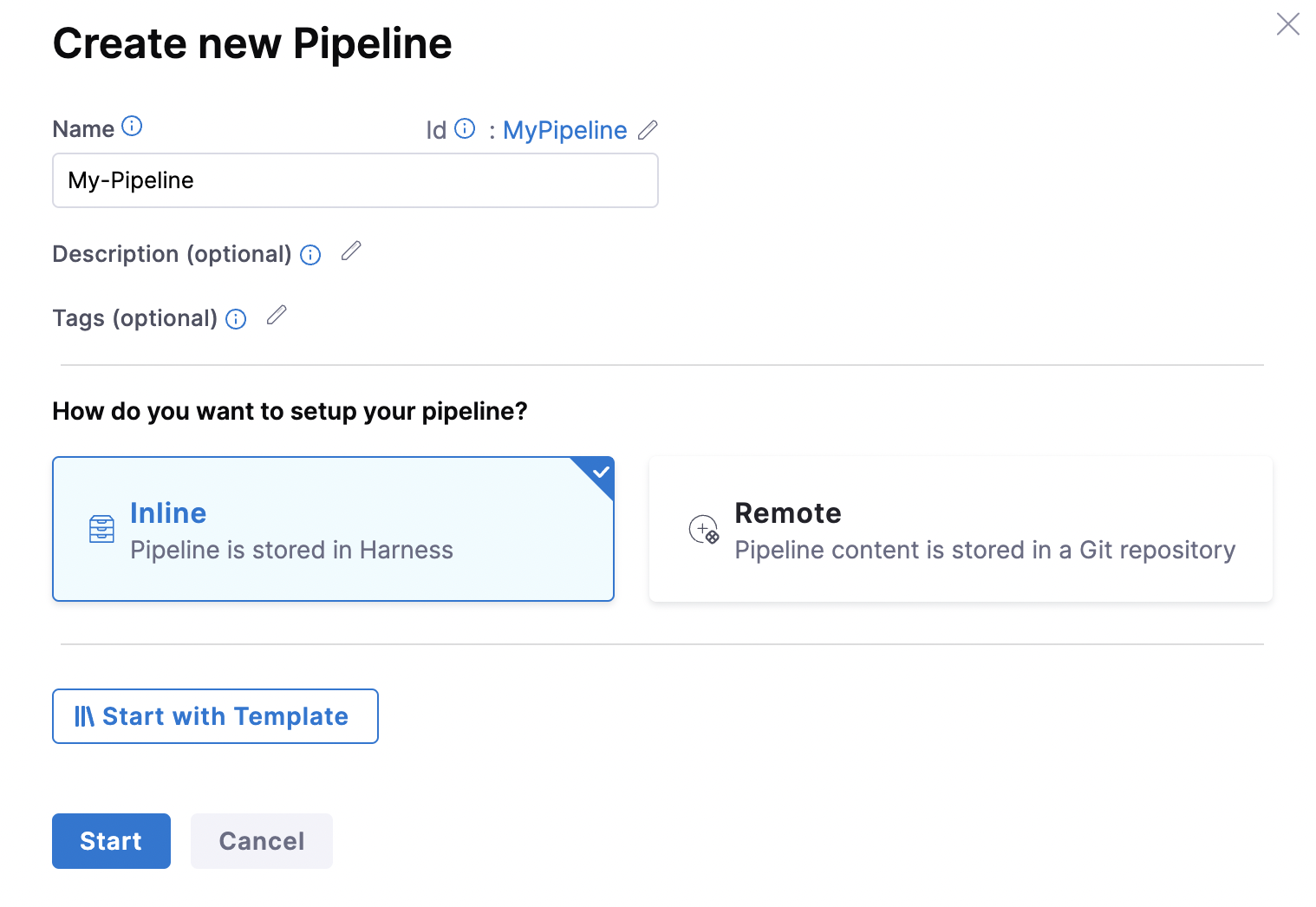
Task: Click the Description info icon
Action: [310, 255]
